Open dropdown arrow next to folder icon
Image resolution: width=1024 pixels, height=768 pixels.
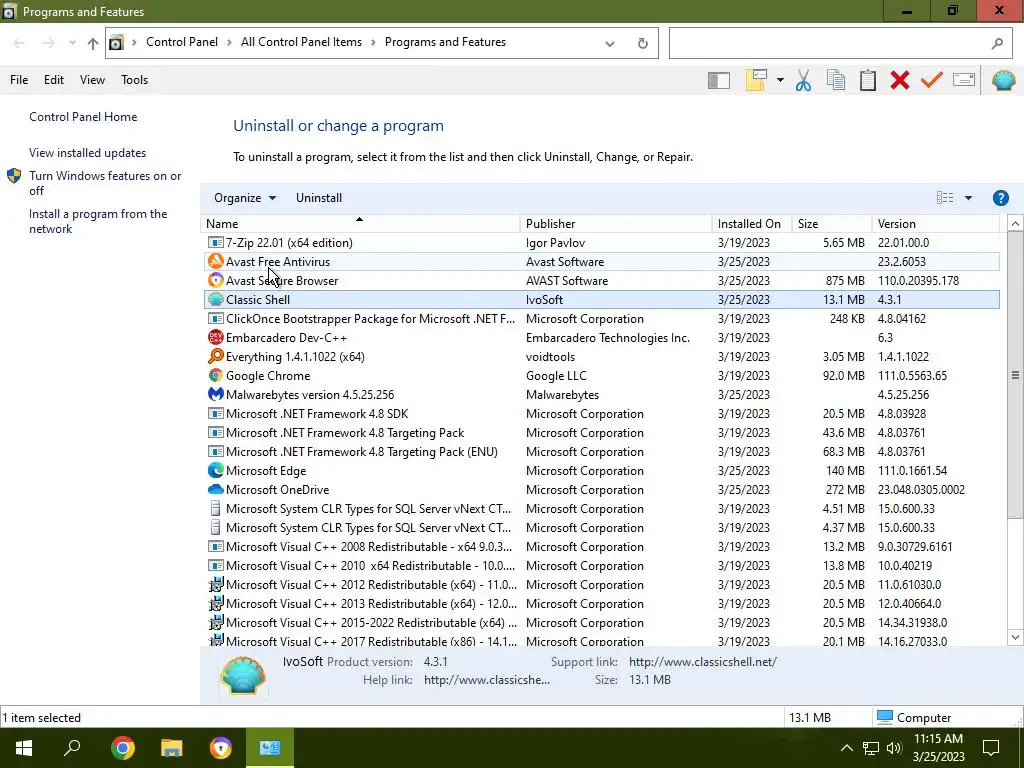click(x=780, y=80)
